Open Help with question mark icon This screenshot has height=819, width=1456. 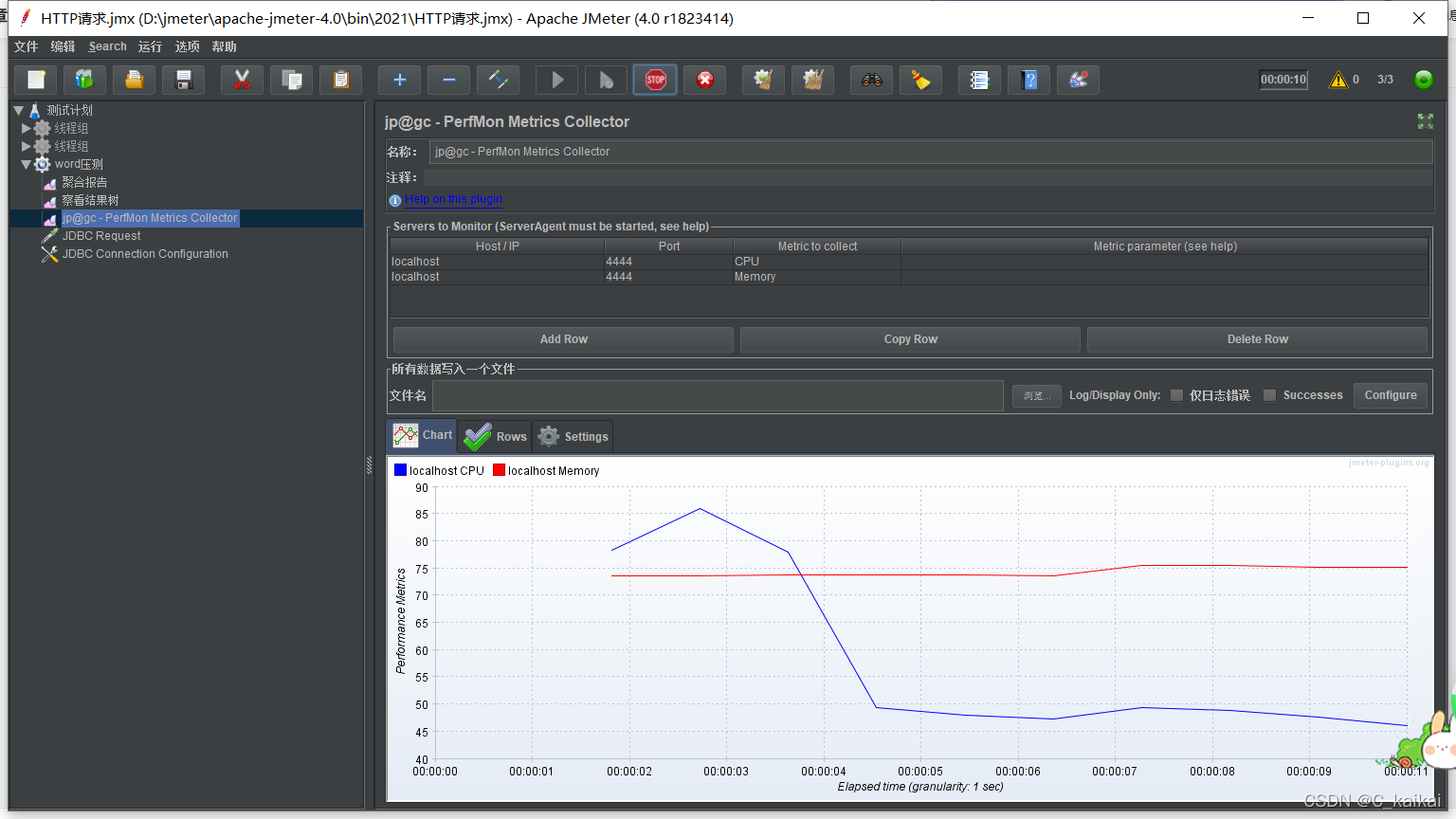click(x=1028, y=80)
